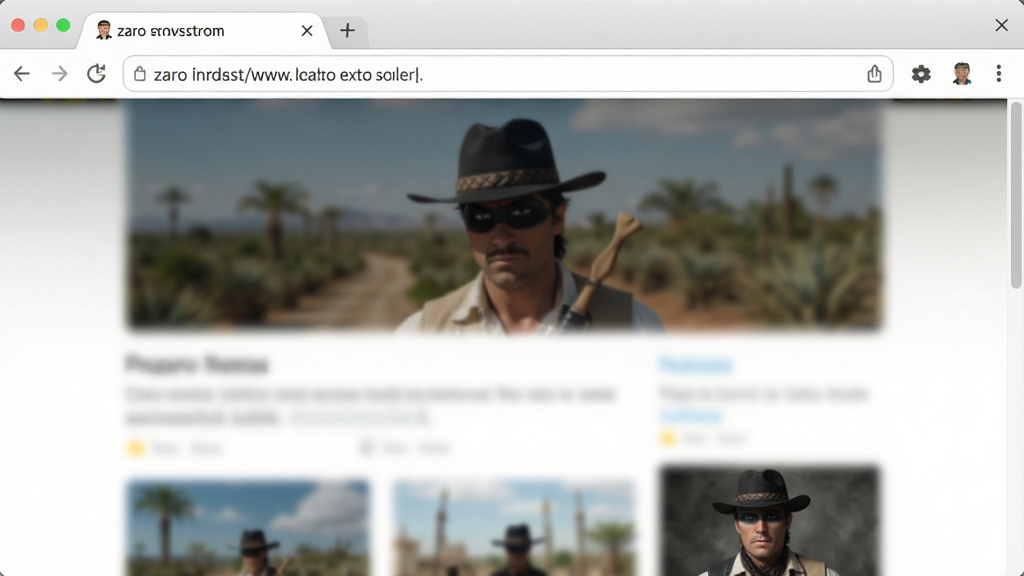1024x576 pixels.
Task: Click the small gray icon beside article meta
Action: (x=366, y=447)
